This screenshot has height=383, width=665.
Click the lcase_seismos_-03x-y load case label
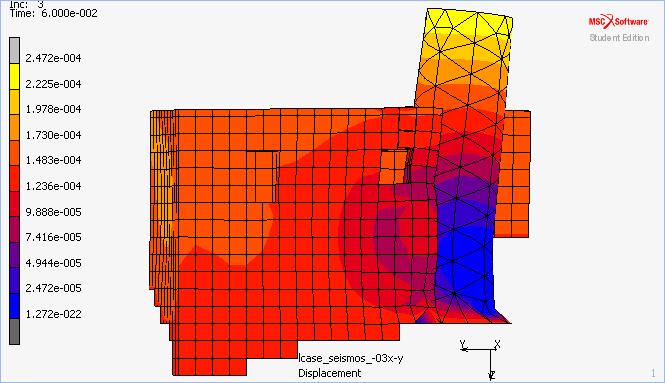pos(351,358)
